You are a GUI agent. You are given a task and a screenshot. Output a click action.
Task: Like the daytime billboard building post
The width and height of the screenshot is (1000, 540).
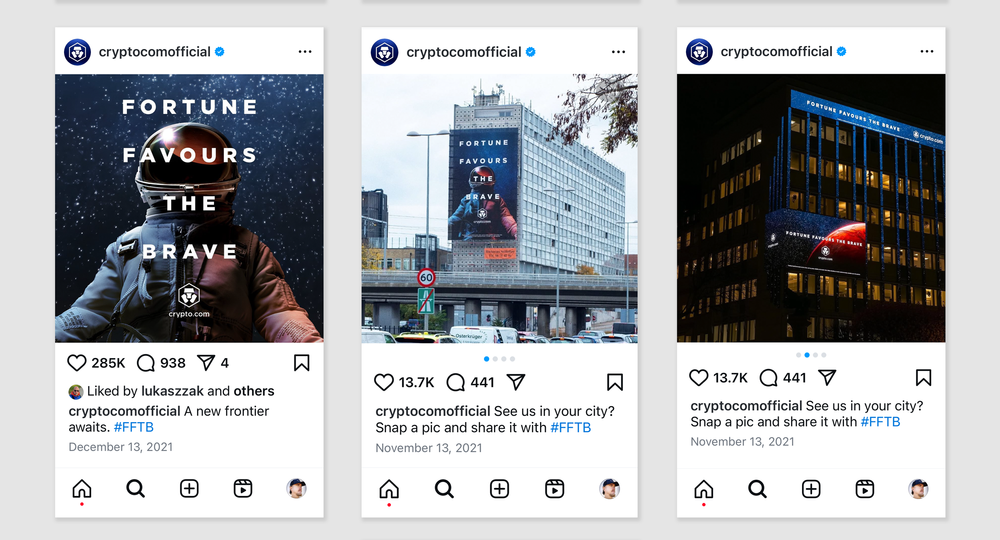pos(383,382)
